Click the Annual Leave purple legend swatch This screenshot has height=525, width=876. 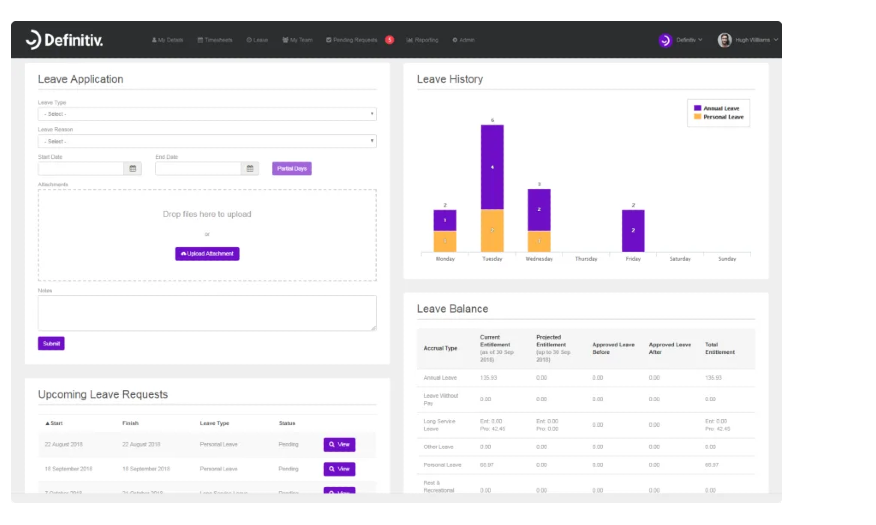[697, 108]
